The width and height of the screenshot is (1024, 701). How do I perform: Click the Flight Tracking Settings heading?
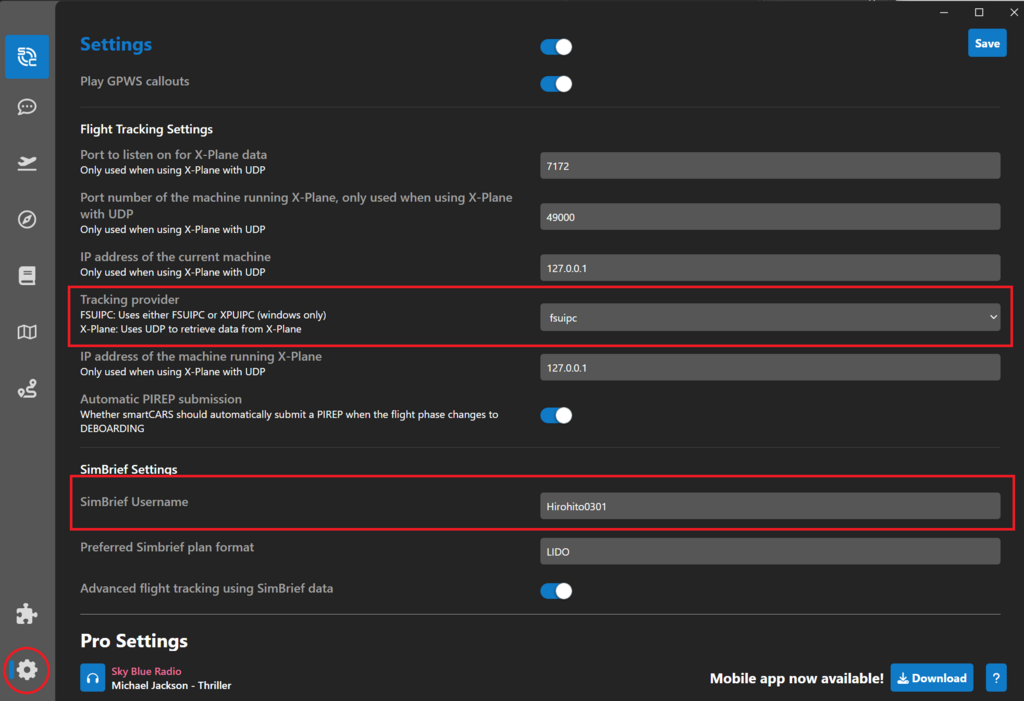pos(146,129)
